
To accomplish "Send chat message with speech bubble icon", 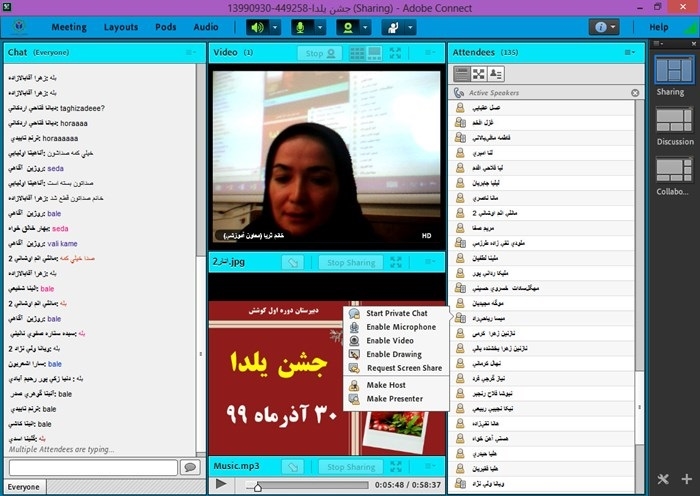I will pos(189,467).
